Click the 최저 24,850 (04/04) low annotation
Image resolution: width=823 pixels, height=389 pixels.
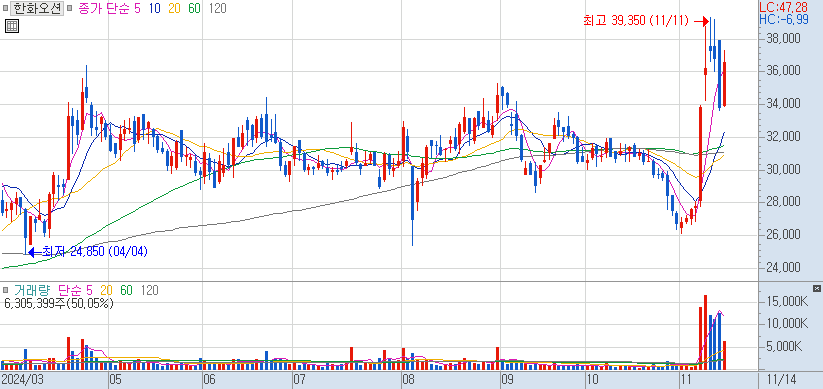pyautogui.click(x=94, y=252)
